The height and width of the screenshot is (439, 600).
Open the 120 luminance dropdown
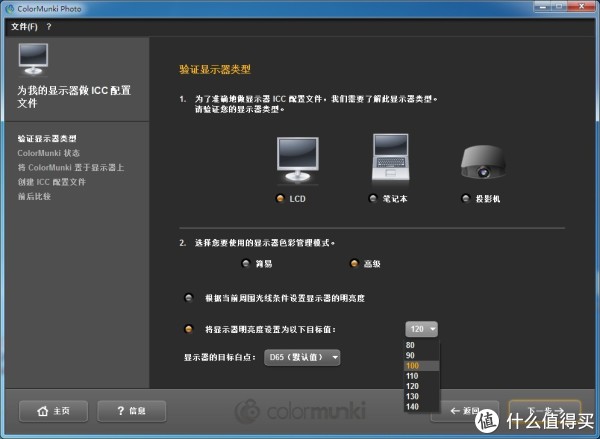click(x=421, y=329)
